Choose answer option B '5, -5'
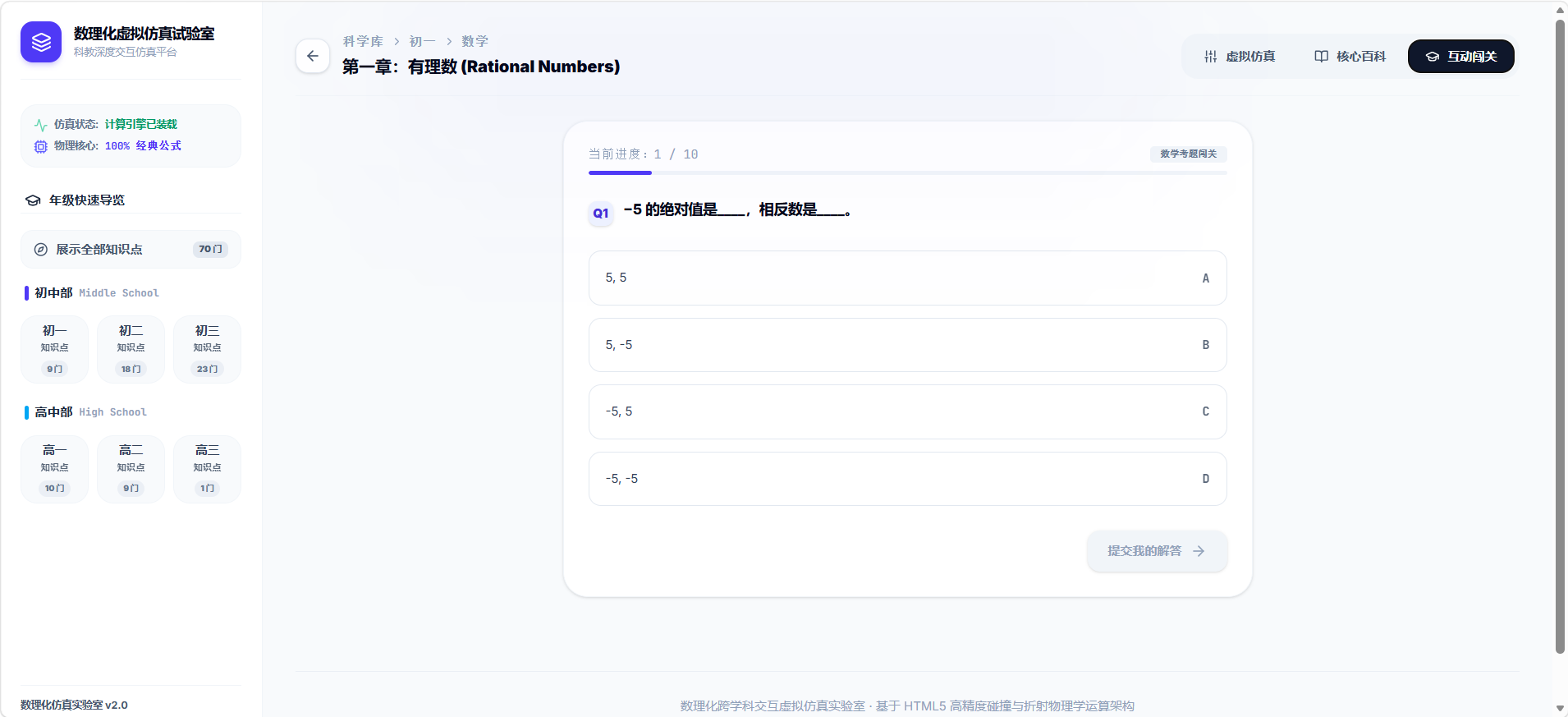The height and width of the screenshot is (717, 1568). pos(907,345)
